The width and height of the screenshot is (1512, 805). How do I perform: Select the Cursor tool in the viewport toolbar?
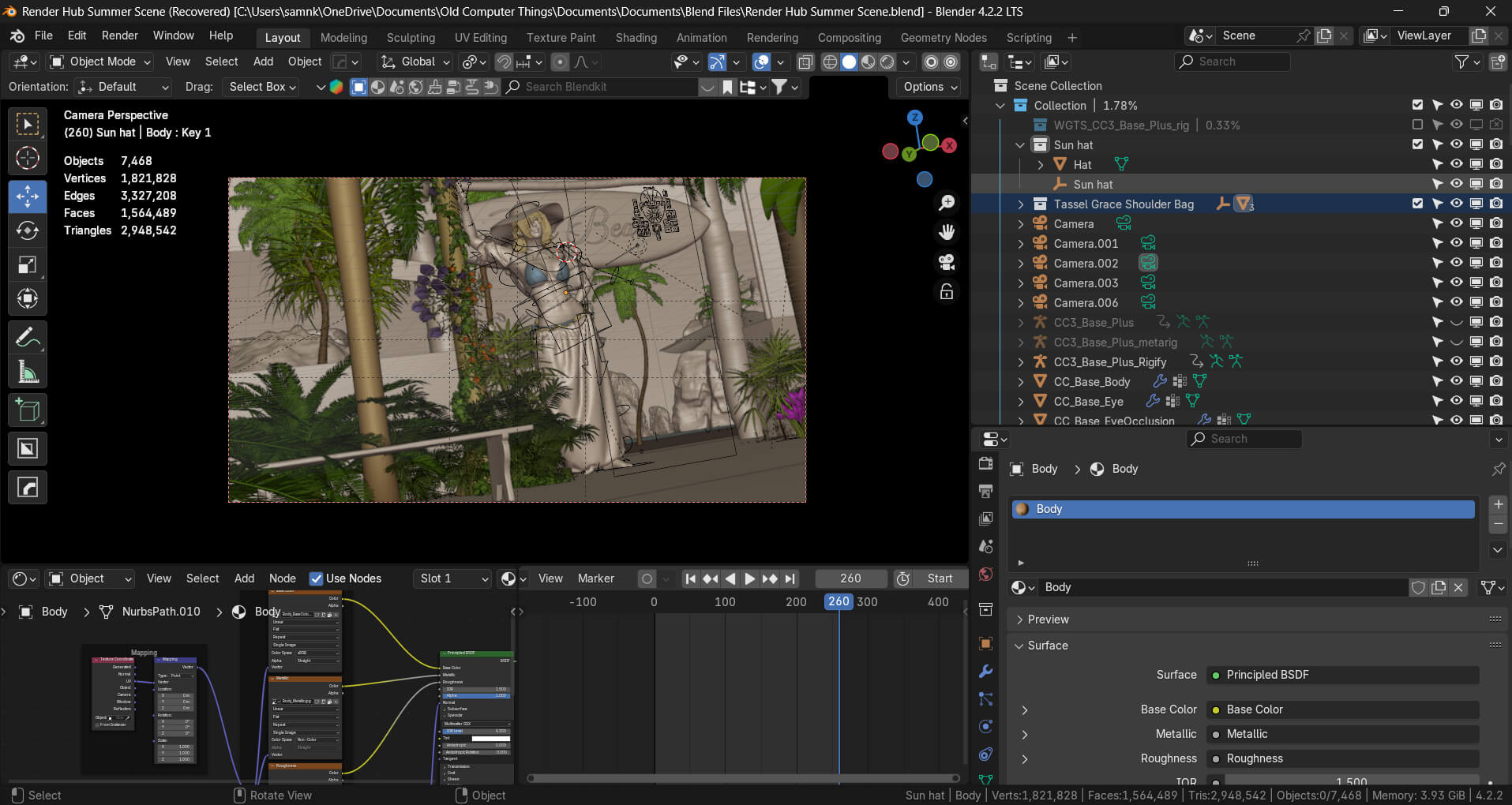tap(28, 159)
